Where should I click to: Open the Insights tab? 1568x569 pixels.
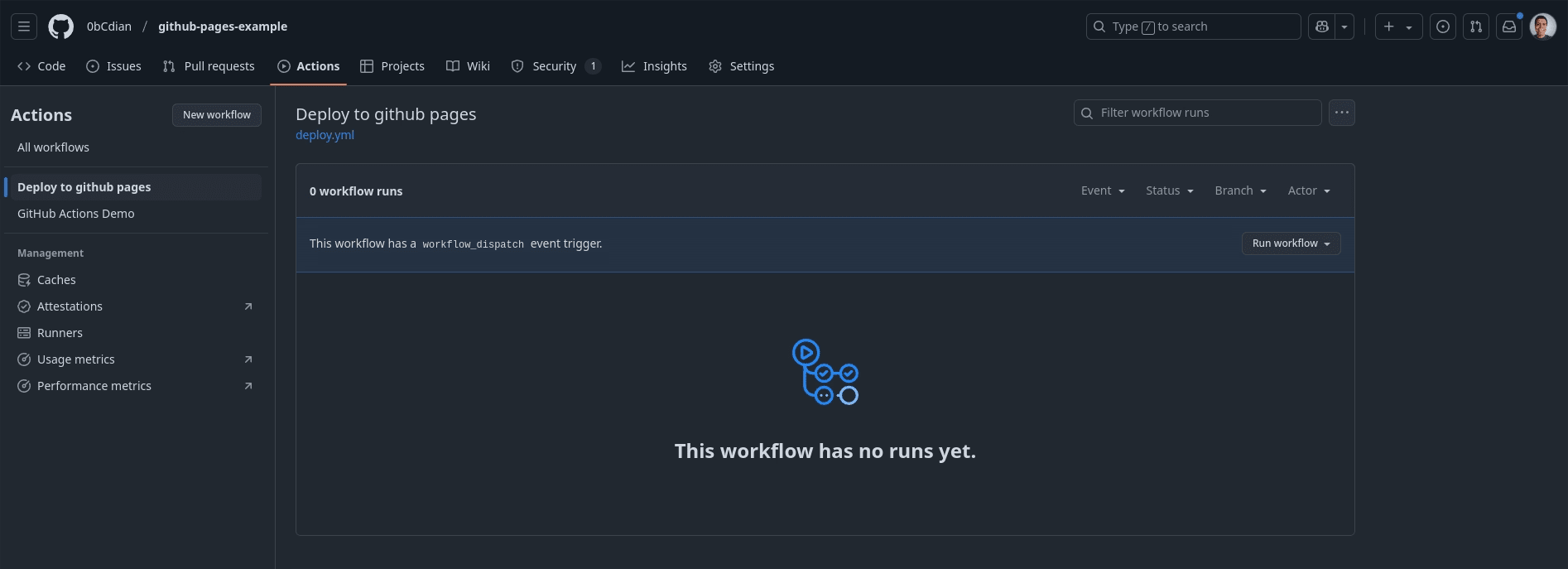pos(654,66)
